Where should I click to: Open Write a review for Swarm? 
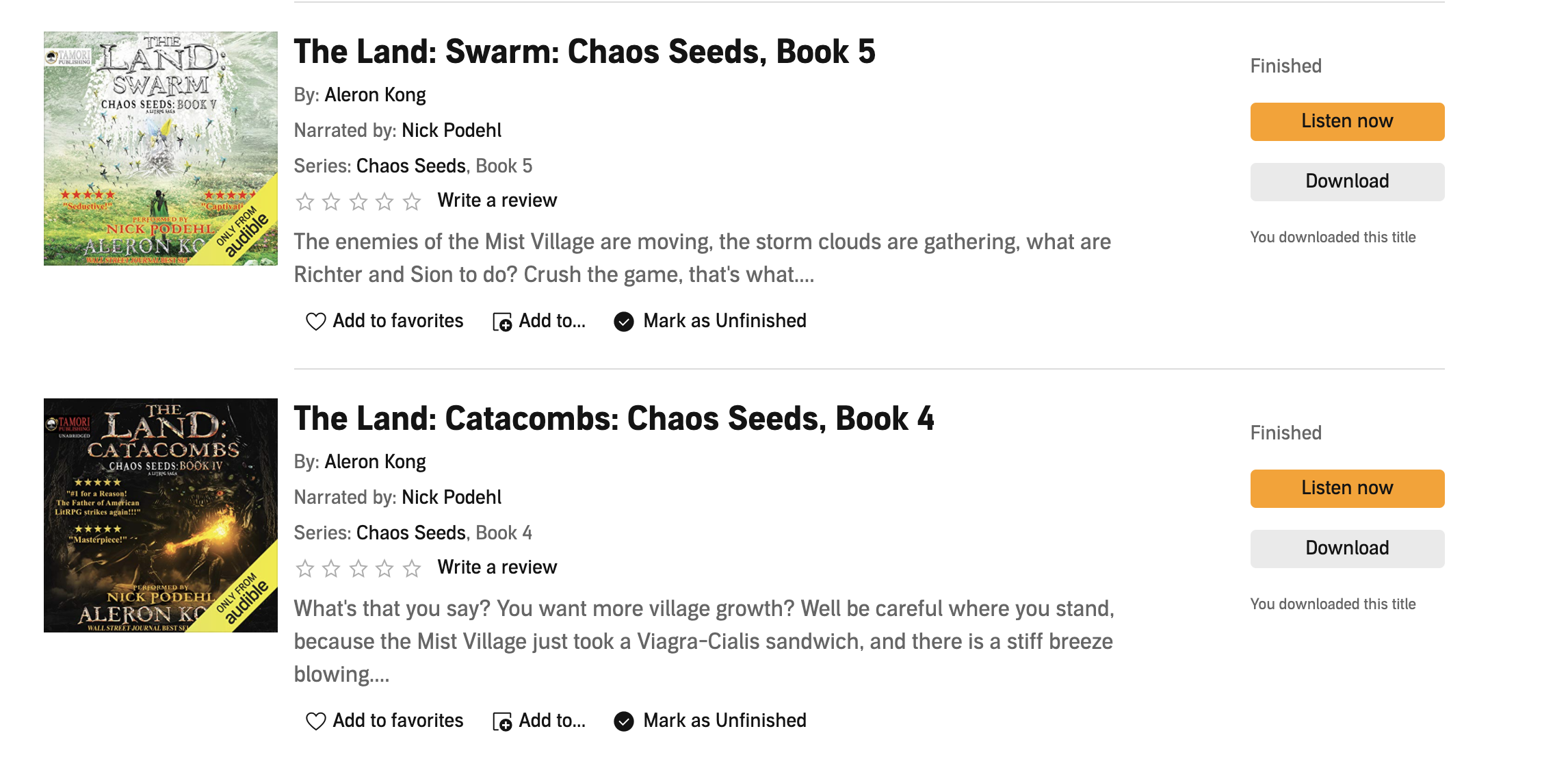(x=497, y=201)
